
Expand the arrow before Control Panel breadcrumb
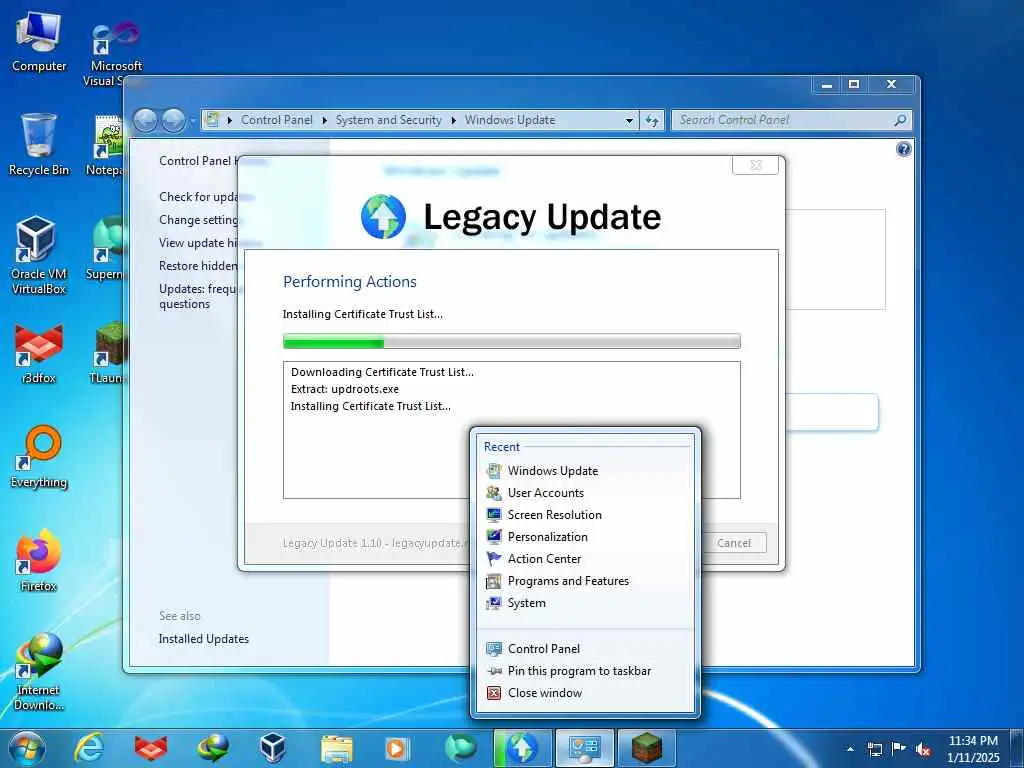(230, 120)
